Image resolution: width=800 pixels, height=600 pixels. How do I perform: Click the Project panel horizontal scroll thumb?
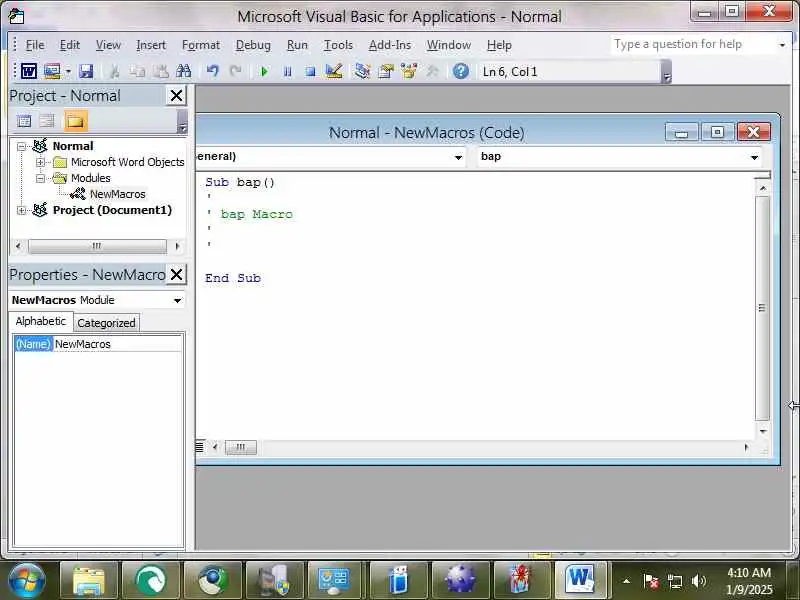97,246
